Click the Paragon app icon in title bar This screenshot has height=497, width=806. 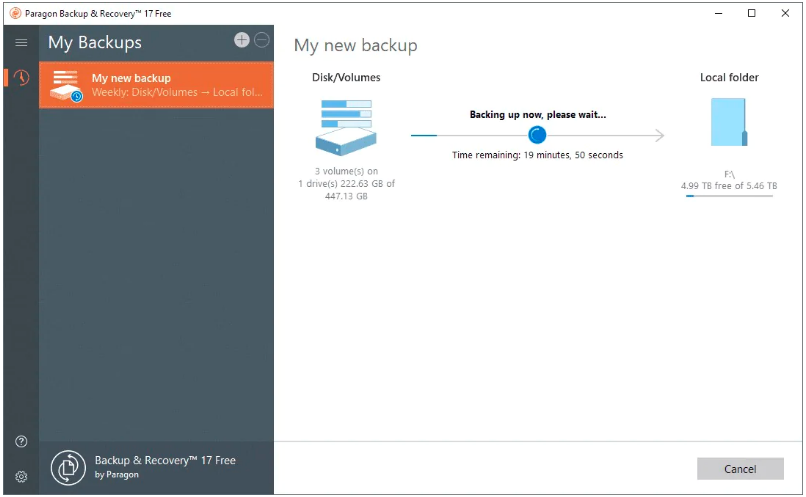(x=15, y=13)
